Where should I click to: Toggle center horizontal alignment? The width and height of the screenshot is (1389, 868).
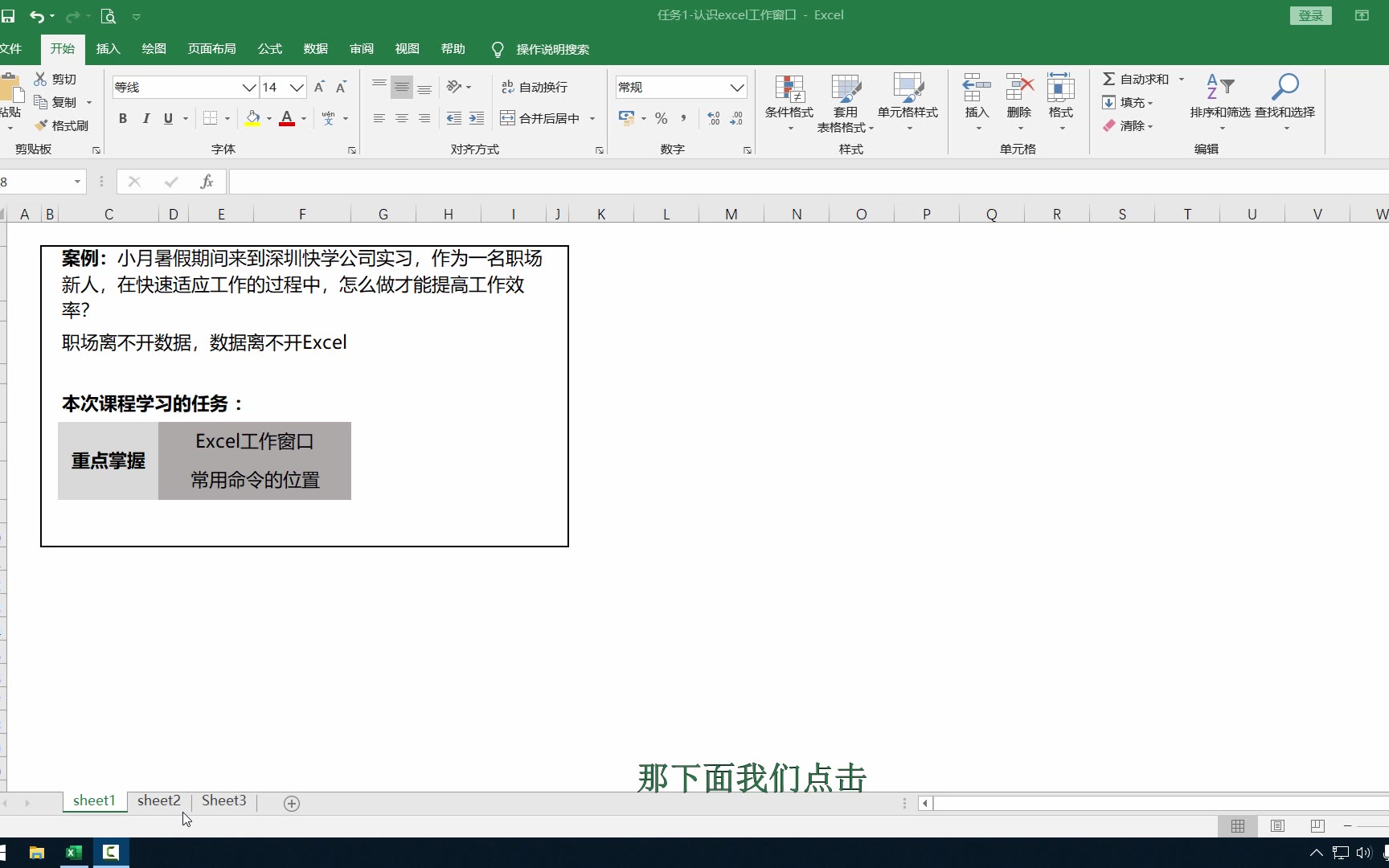[402, 118]
